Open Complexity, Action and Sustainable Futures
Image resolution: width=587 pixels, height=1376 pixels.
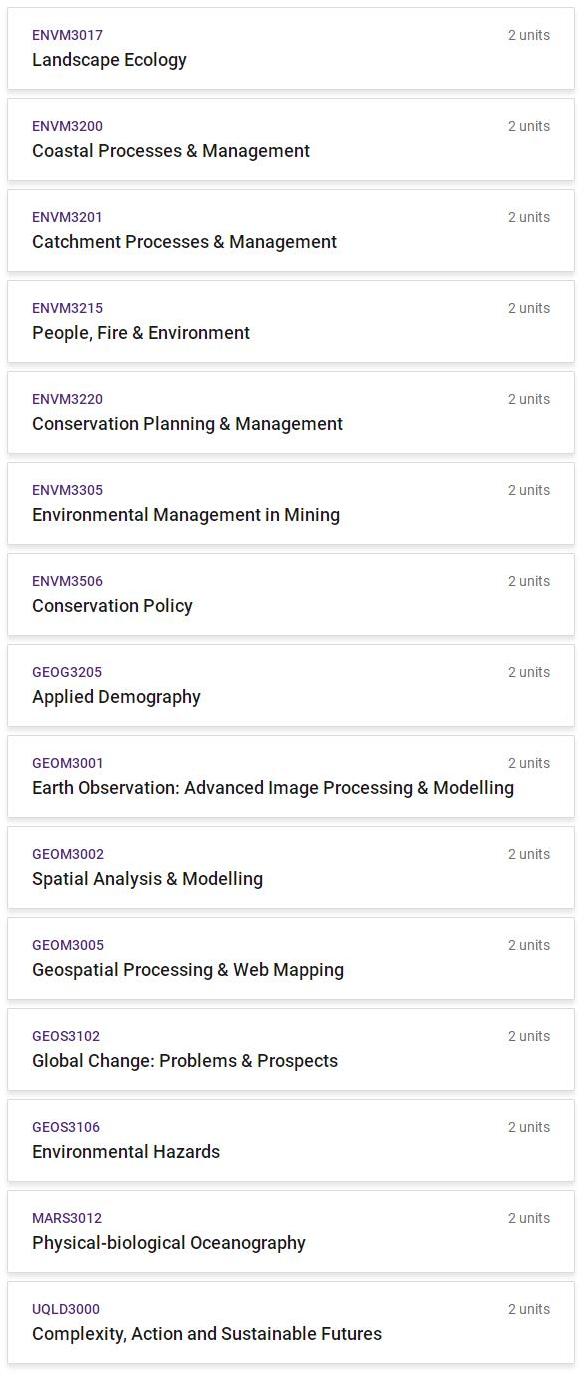[x=291, y=1323]
